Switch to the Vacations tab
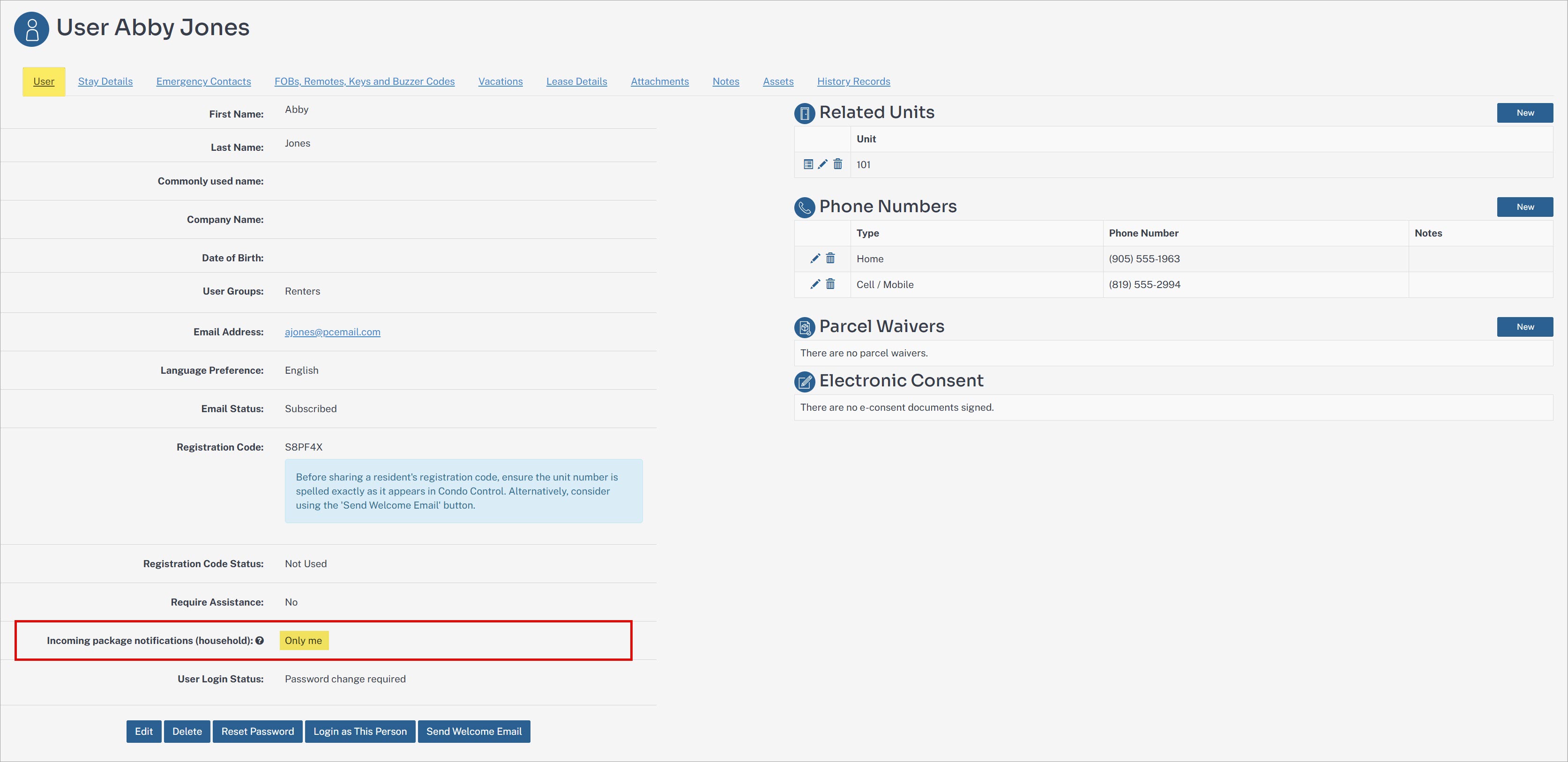Image resolution: width=1568 pixels, height=762 pixels. pos(500,81)
